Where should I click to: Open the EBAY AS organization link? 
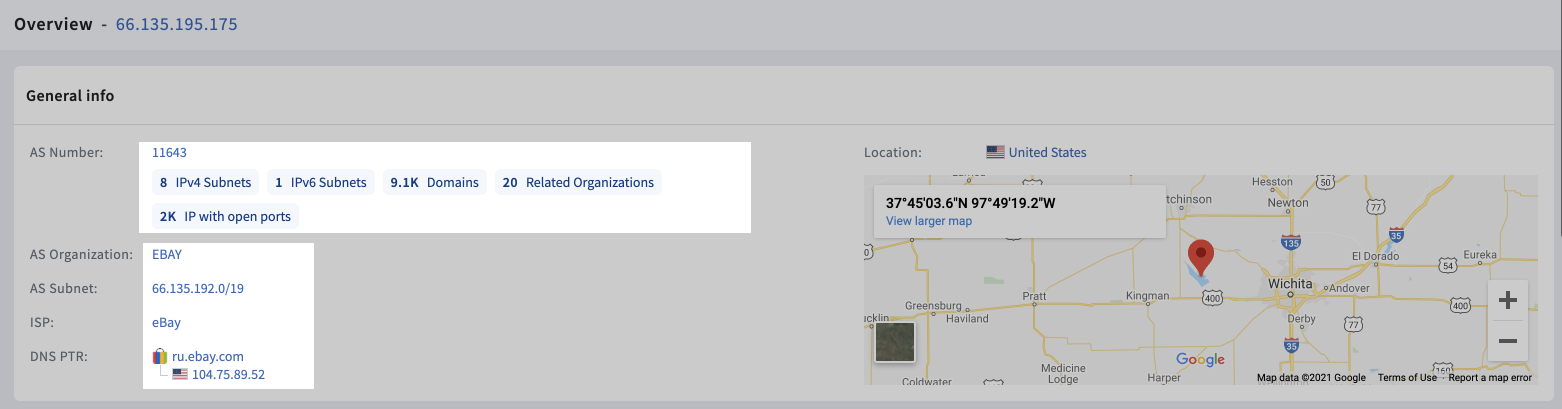pos(167,254)
